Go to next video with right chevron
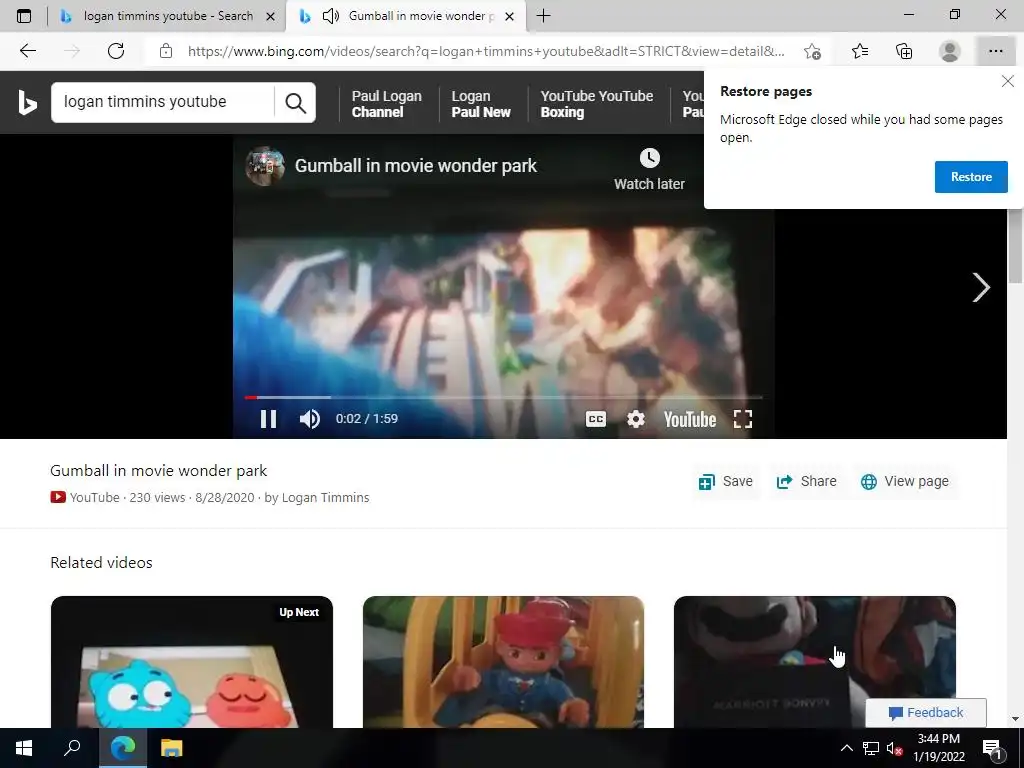The width and height of the screenshot is (1024, 768). [981, 287]
